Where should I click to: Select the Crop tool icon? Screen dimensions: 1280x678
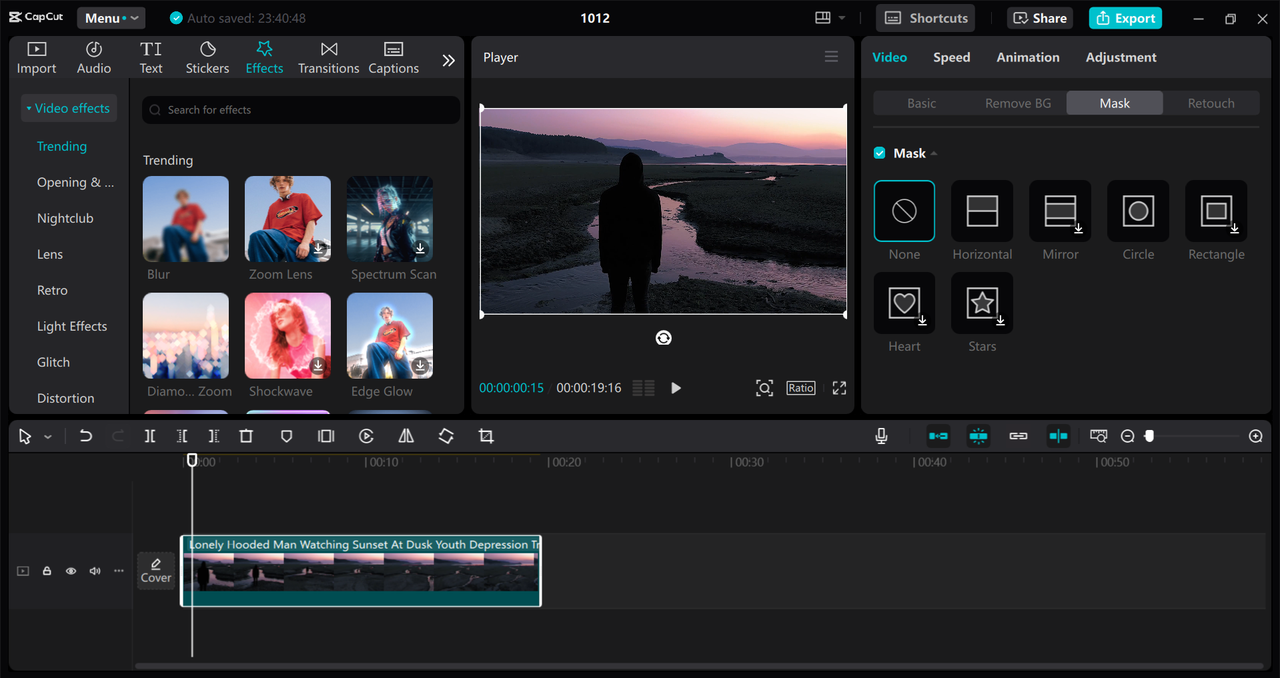point(486,436)
